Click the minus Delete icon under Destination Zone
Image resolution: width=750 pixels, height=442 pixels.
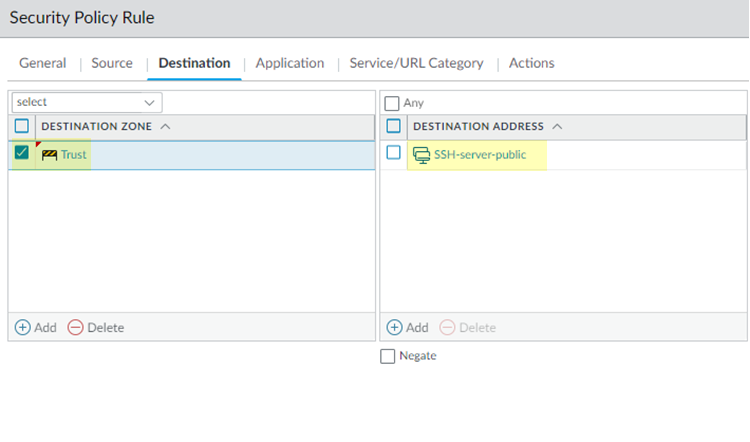(x=75, y=327)
